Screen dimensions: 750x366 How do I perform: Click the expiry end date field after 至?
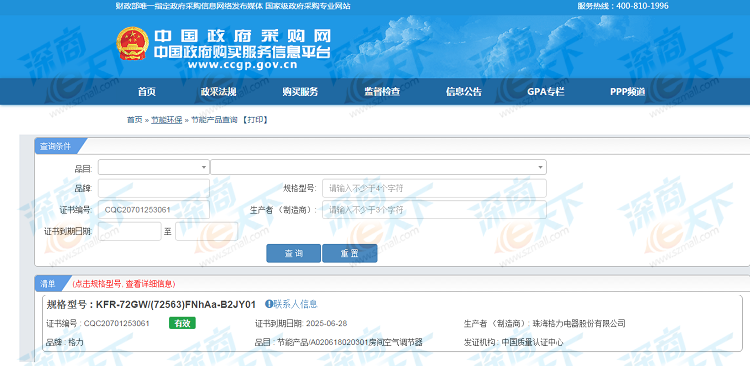point(207,231)
